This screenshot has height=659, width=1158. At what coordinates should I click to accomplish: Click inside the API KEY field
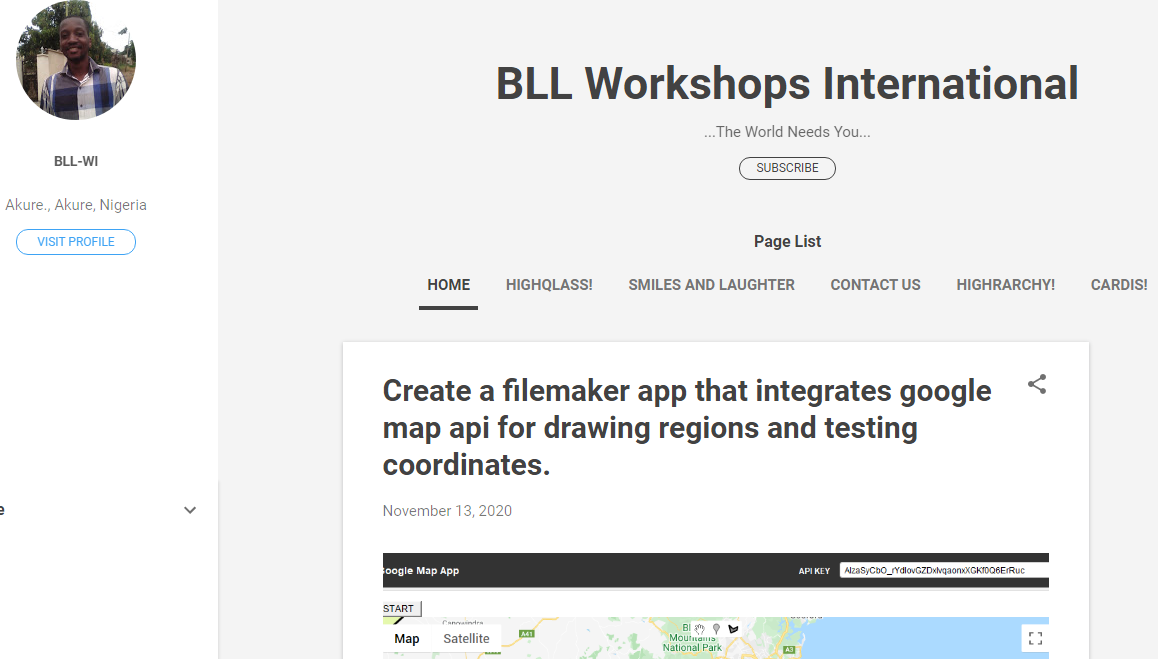click(x=942, y=570)
